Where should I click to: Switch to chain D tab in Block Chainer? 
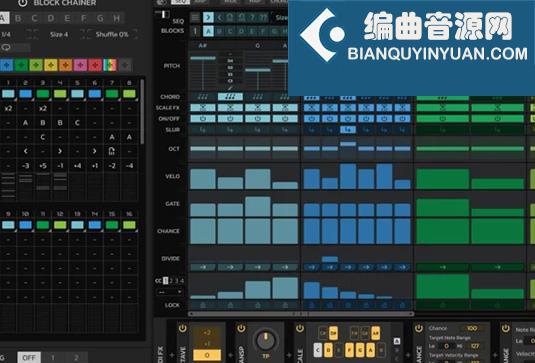(51, 18)
